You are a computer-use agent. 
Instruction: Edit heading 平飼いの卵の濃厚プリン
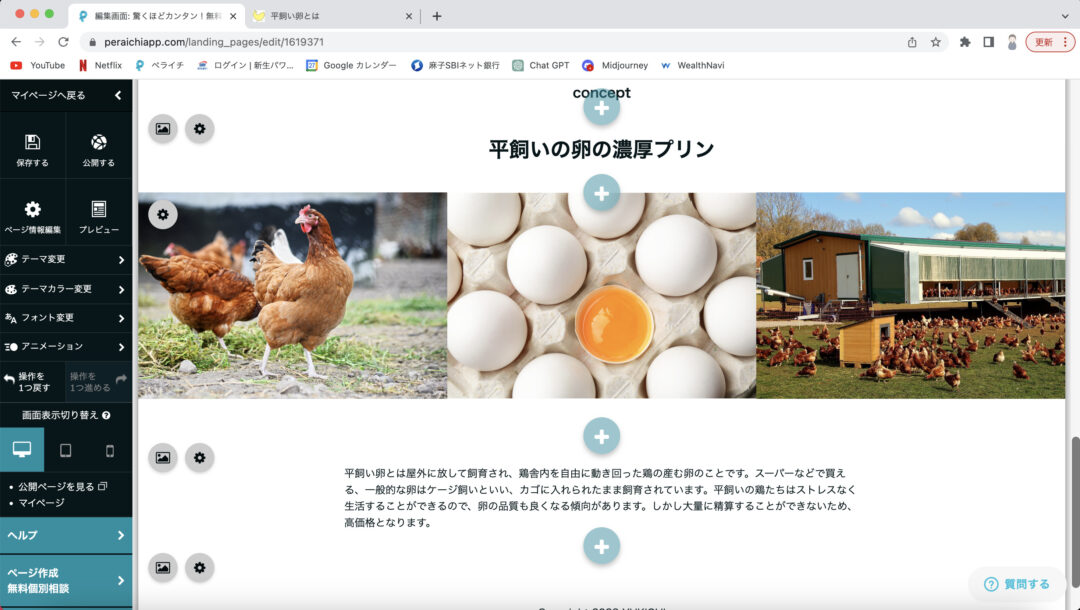point(601,149)
